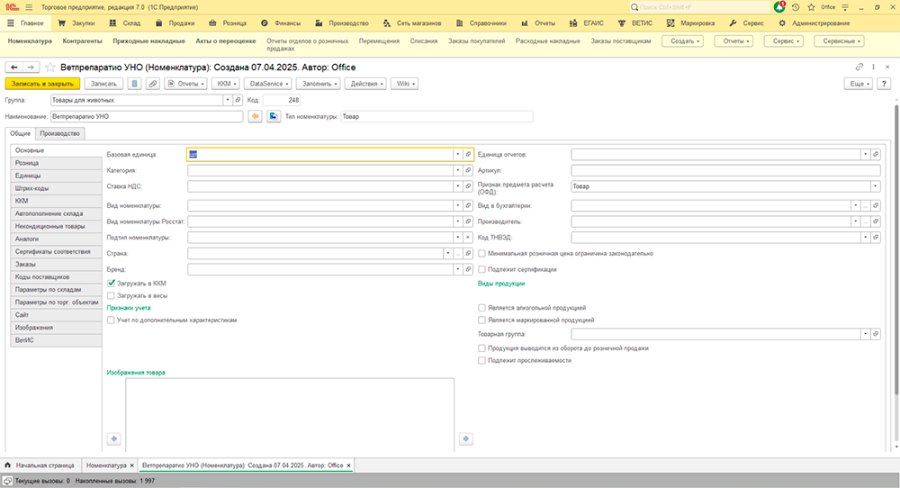Open the Склад section menu
900x488 pixels.
coord(126,23)
